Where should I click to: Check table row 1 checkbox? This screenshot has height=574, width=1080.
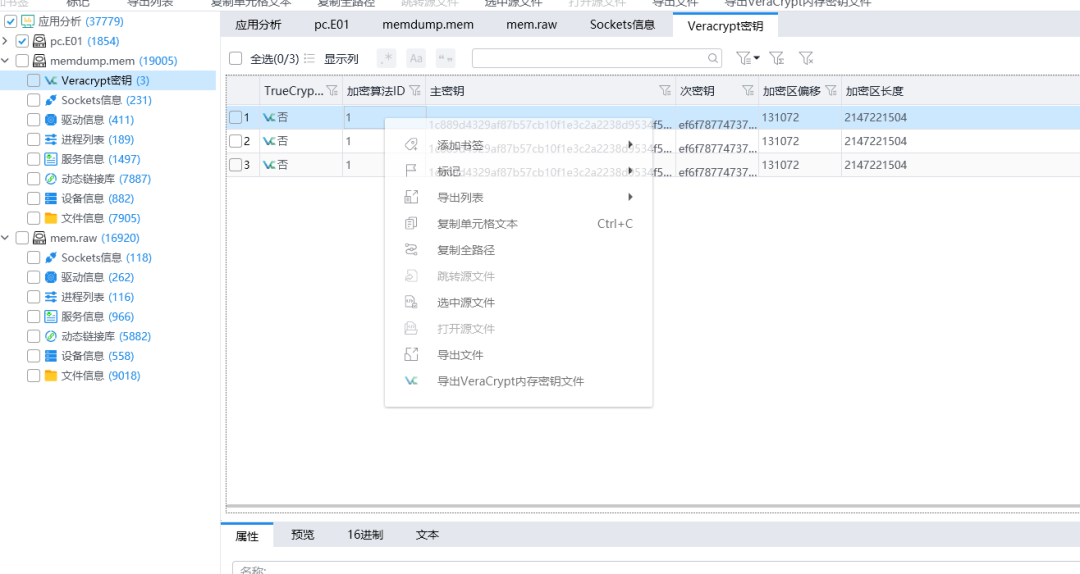[236, 117]
